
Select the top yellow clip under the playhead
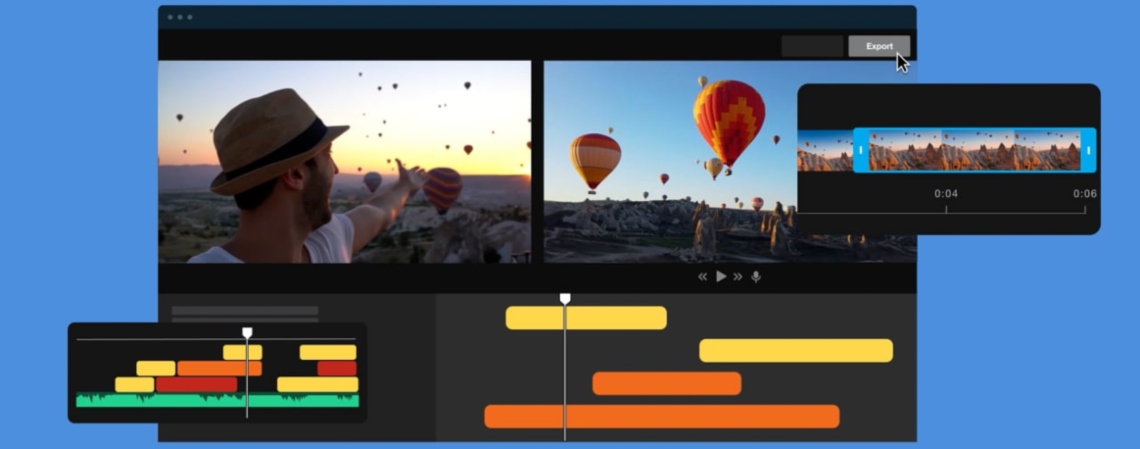[586, 318]
